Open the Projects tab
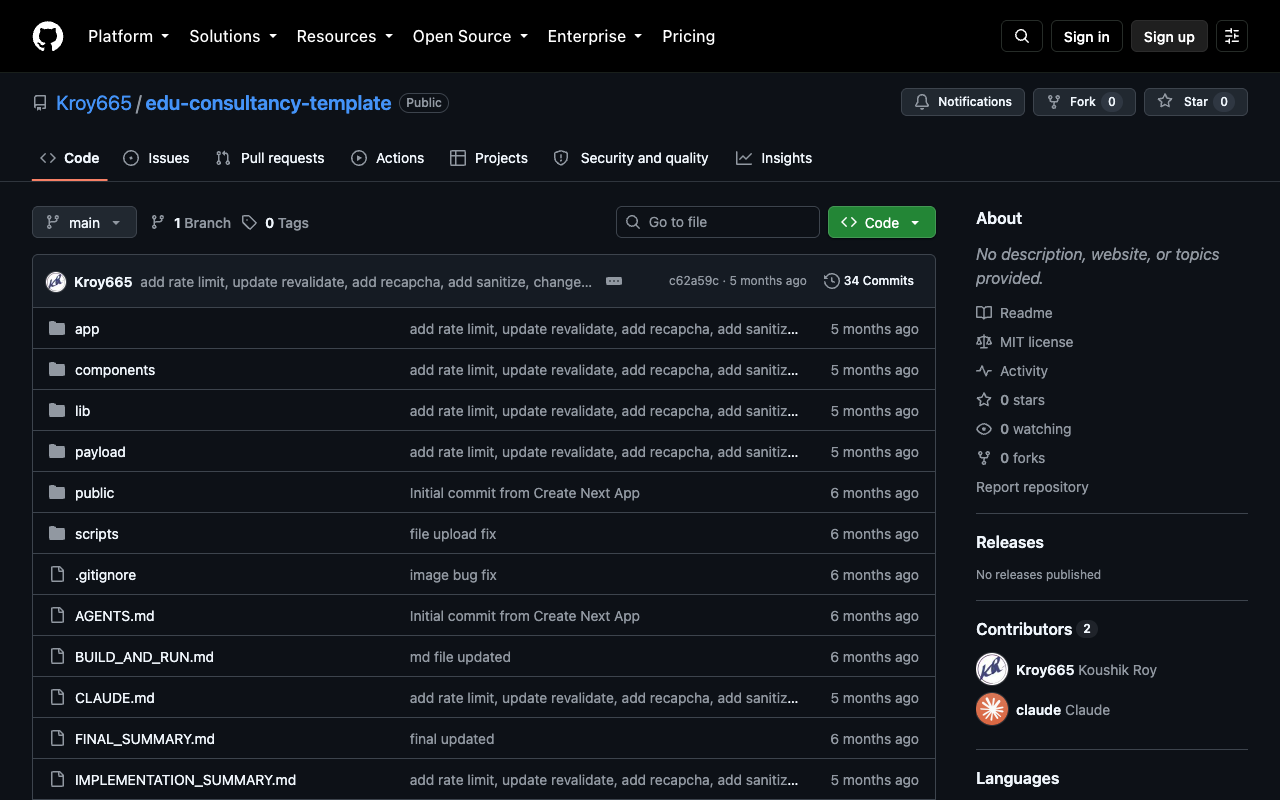Screen dimensions: 1280x800 pyautogui.click(x=489, y=158)
